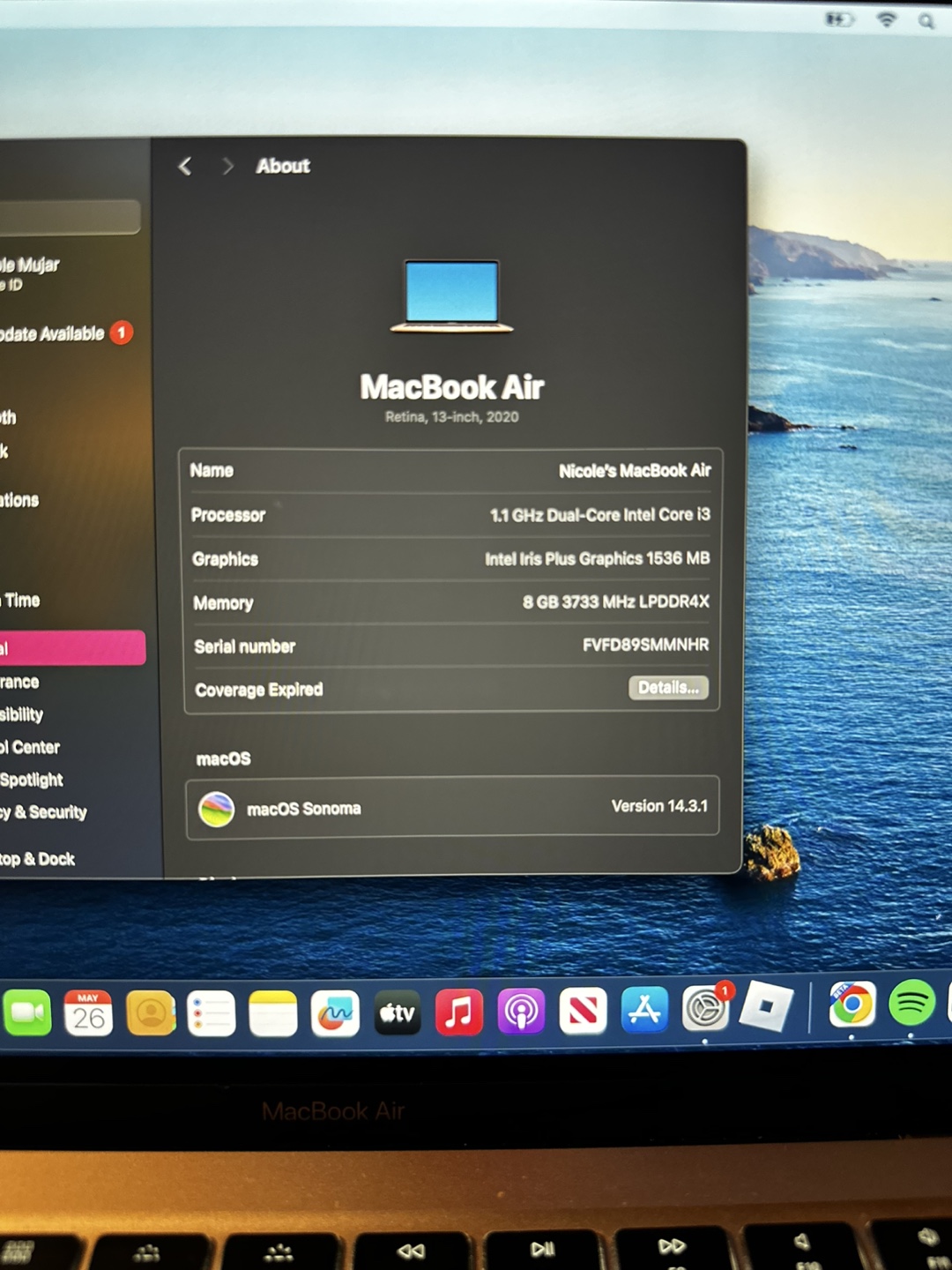
Task: Open the Roblox app in the Dock
Action: pyautogui.click(x=766, y=1006)
